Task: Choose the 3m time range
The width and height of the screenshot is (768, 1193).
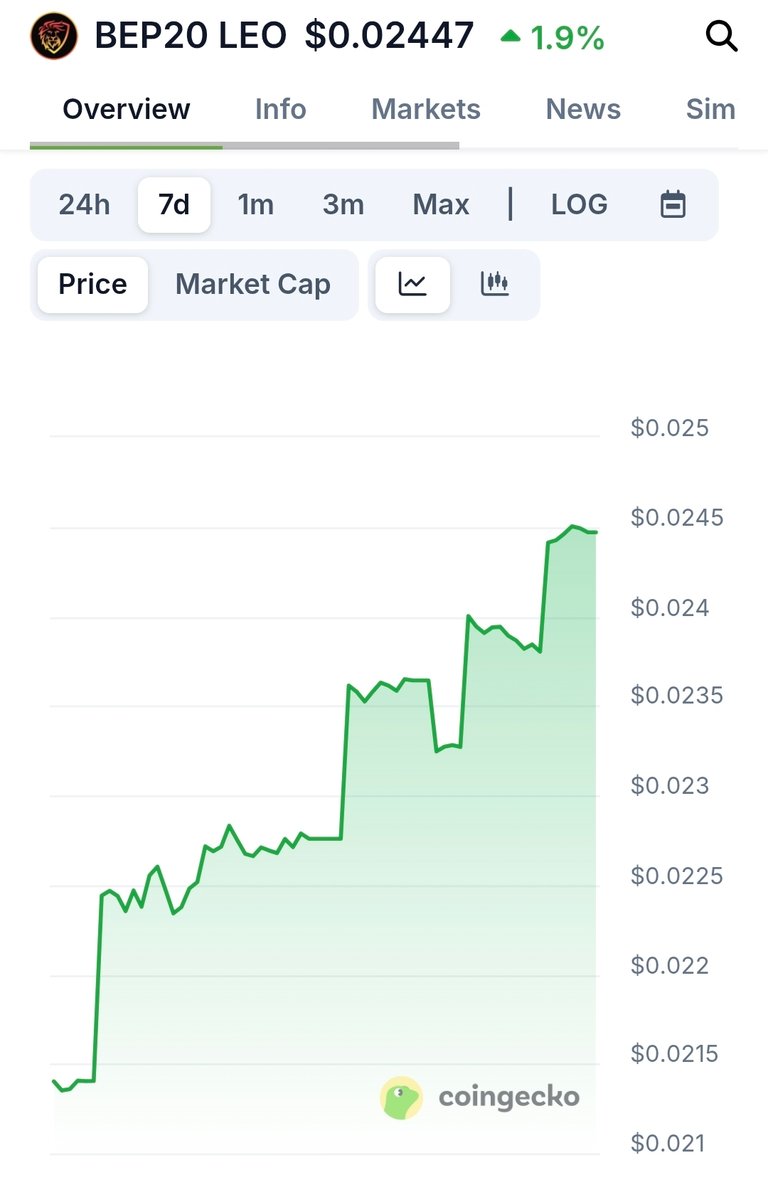Action: (x=343, y=205)
